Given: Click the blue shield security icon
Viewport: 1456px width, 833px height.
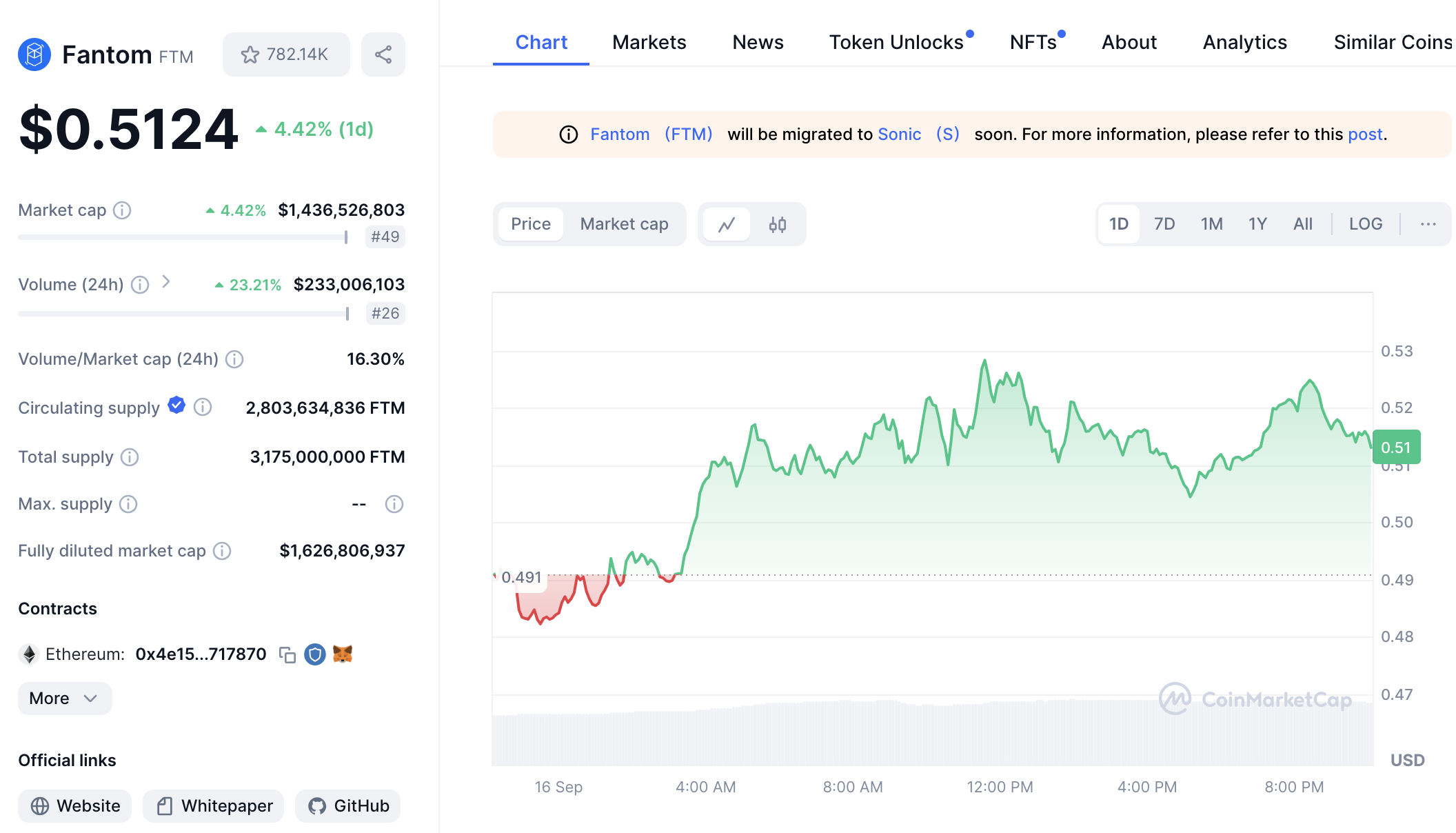Looking at the screenshot, I should (315, 654).
